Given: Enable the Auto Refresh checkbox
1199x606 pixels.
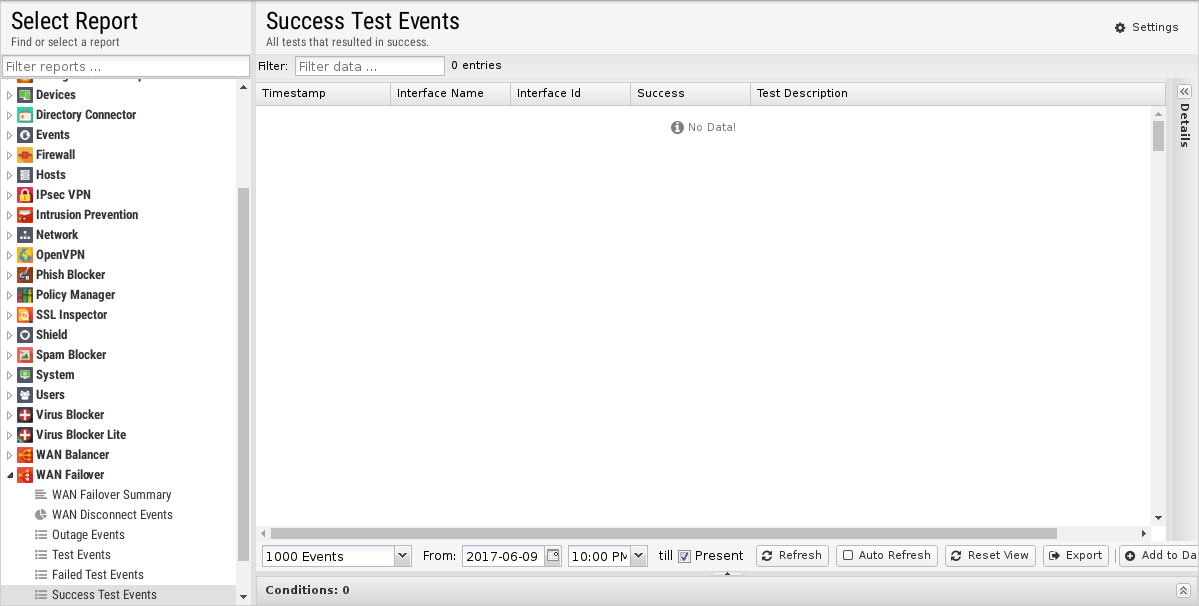Looking at the screenshot, I should tap(847, 556).
